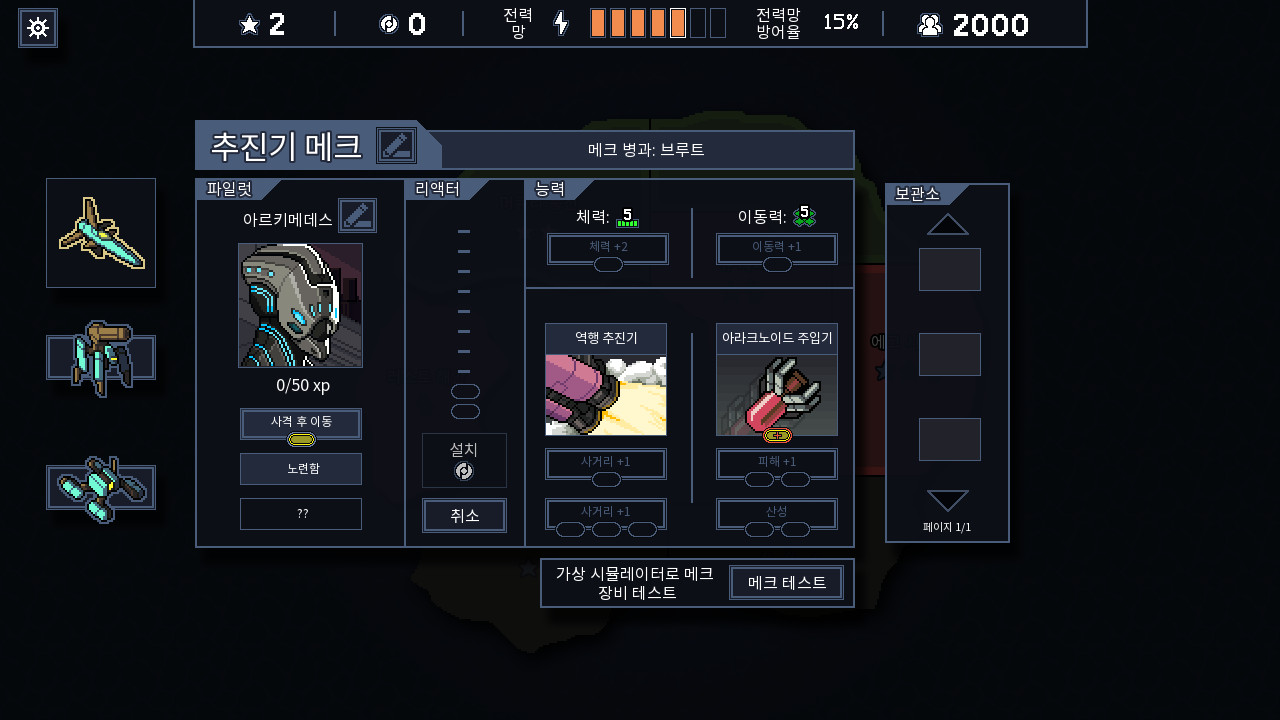
Task: Edit mech name pencil icon beside 추진기 메크
Action: pos(396,146)
